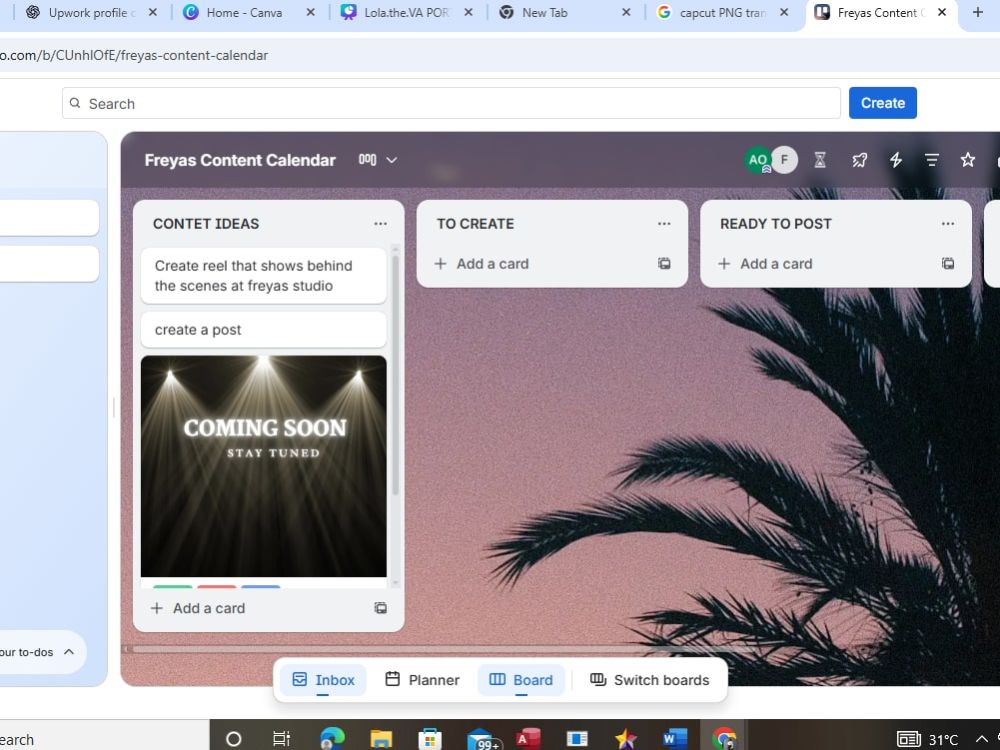Screen dimensions: 1000x750
Task: Open Microsoft Access from taskbar
Action: [x=528, y=739]
